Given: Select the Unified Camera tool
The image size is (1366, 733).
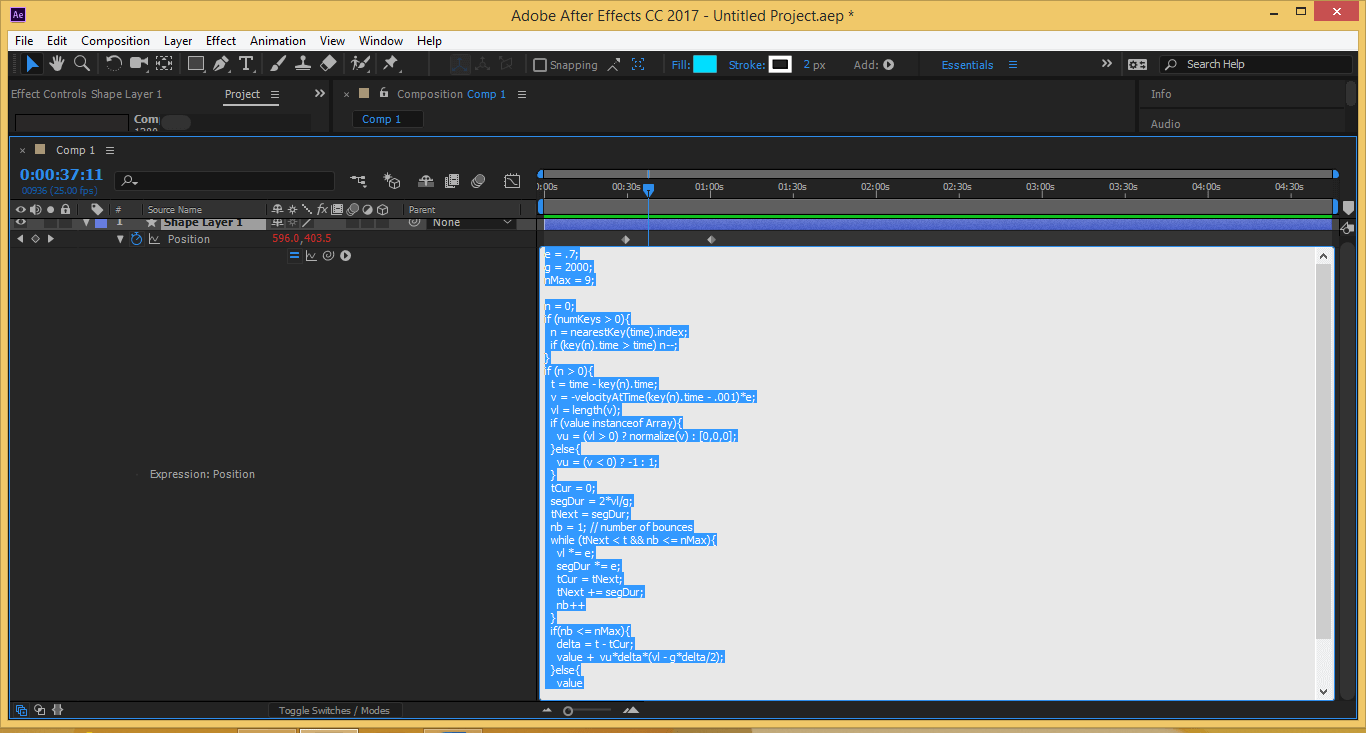Looking at the screenshot, I should pos(139,64).
